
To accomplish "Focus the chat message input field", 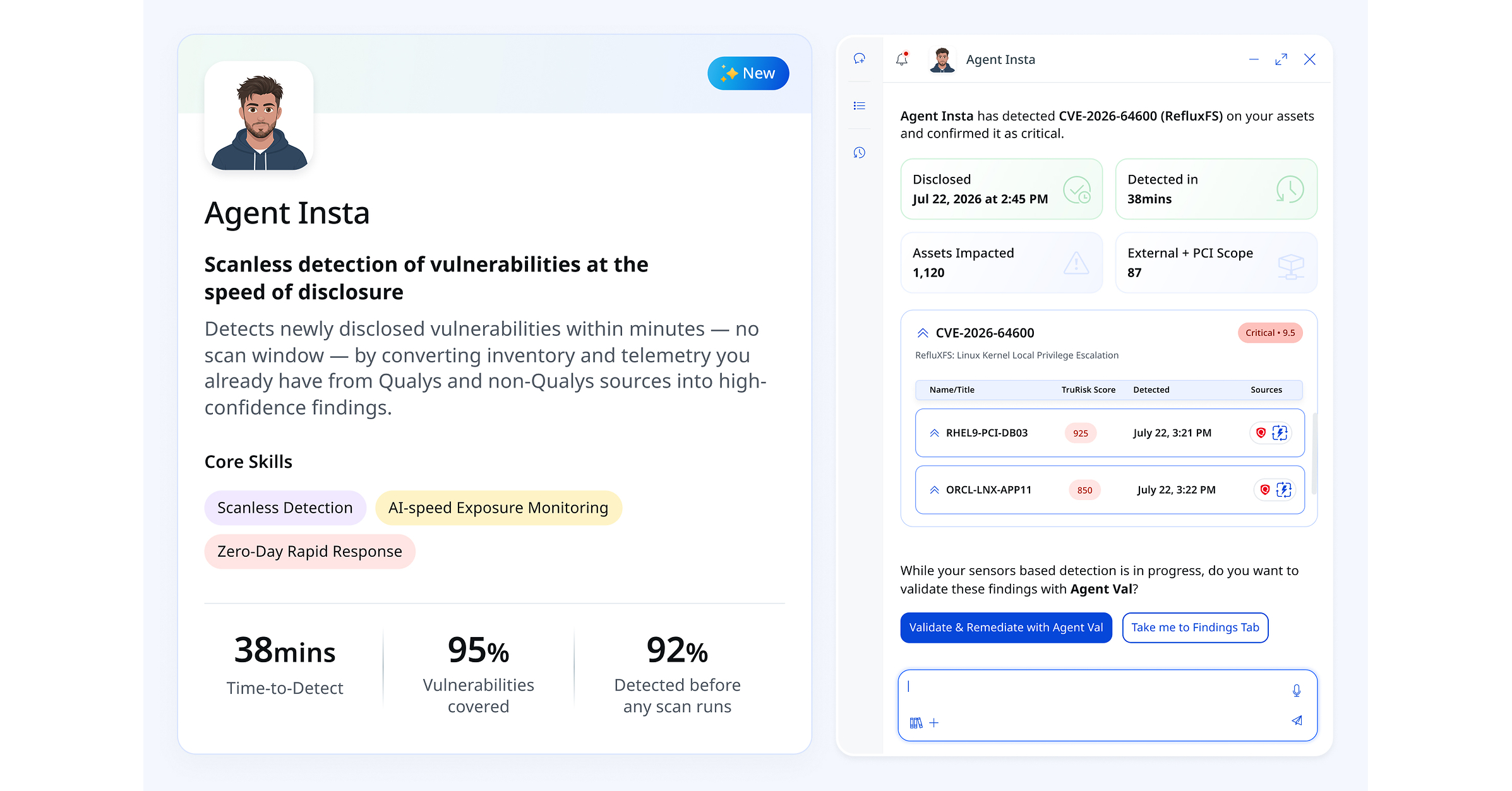I will pos(1108,705).
